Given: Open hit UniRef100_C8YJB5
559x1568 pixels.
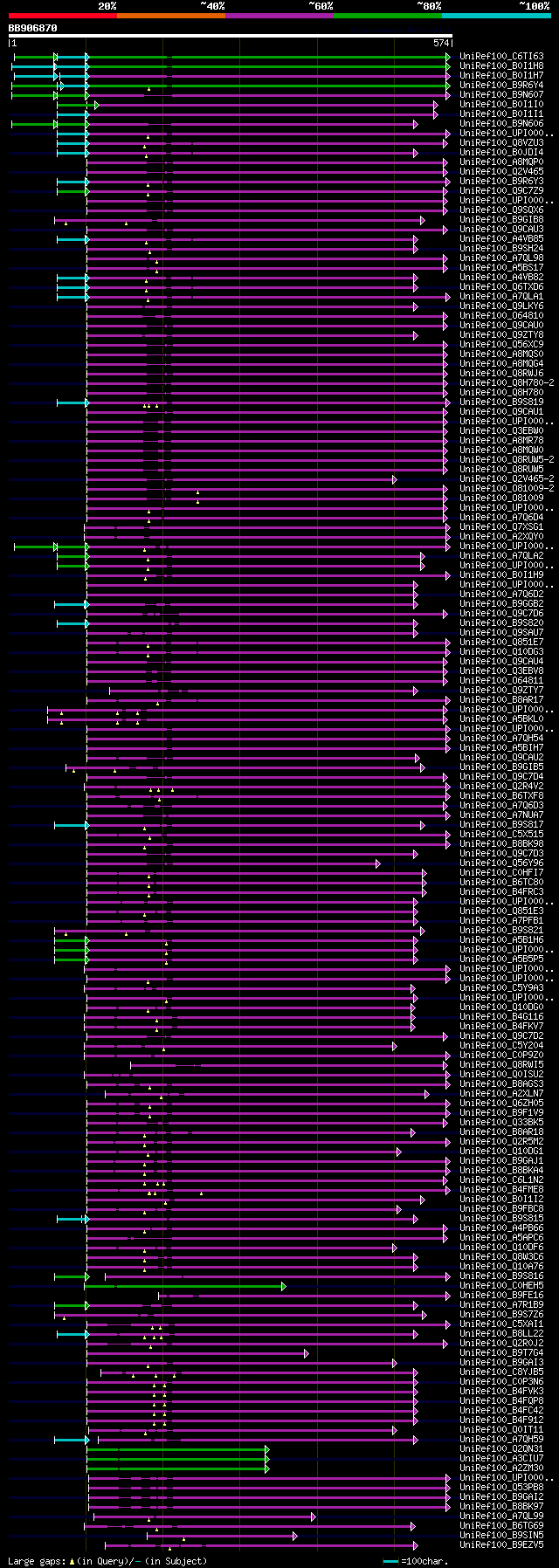Looking at the screenshot, I should 501,1372.
